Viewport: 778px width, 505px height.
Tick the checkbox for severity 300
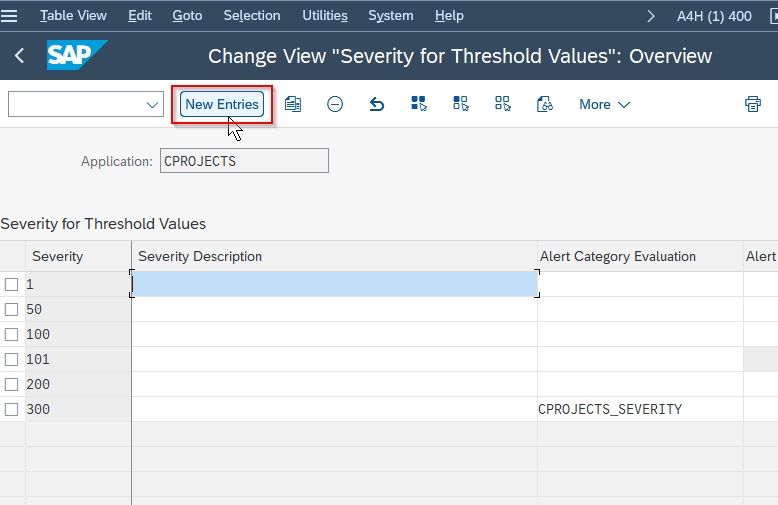[x=11, y=409]
